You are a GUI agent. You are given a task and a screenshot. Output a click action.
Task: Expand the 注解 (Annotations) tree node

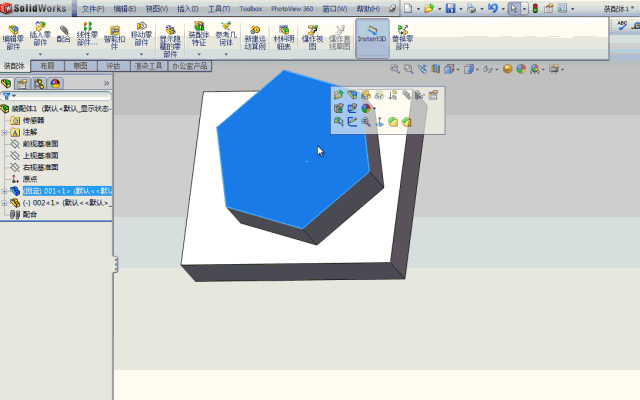click(4, 132)
